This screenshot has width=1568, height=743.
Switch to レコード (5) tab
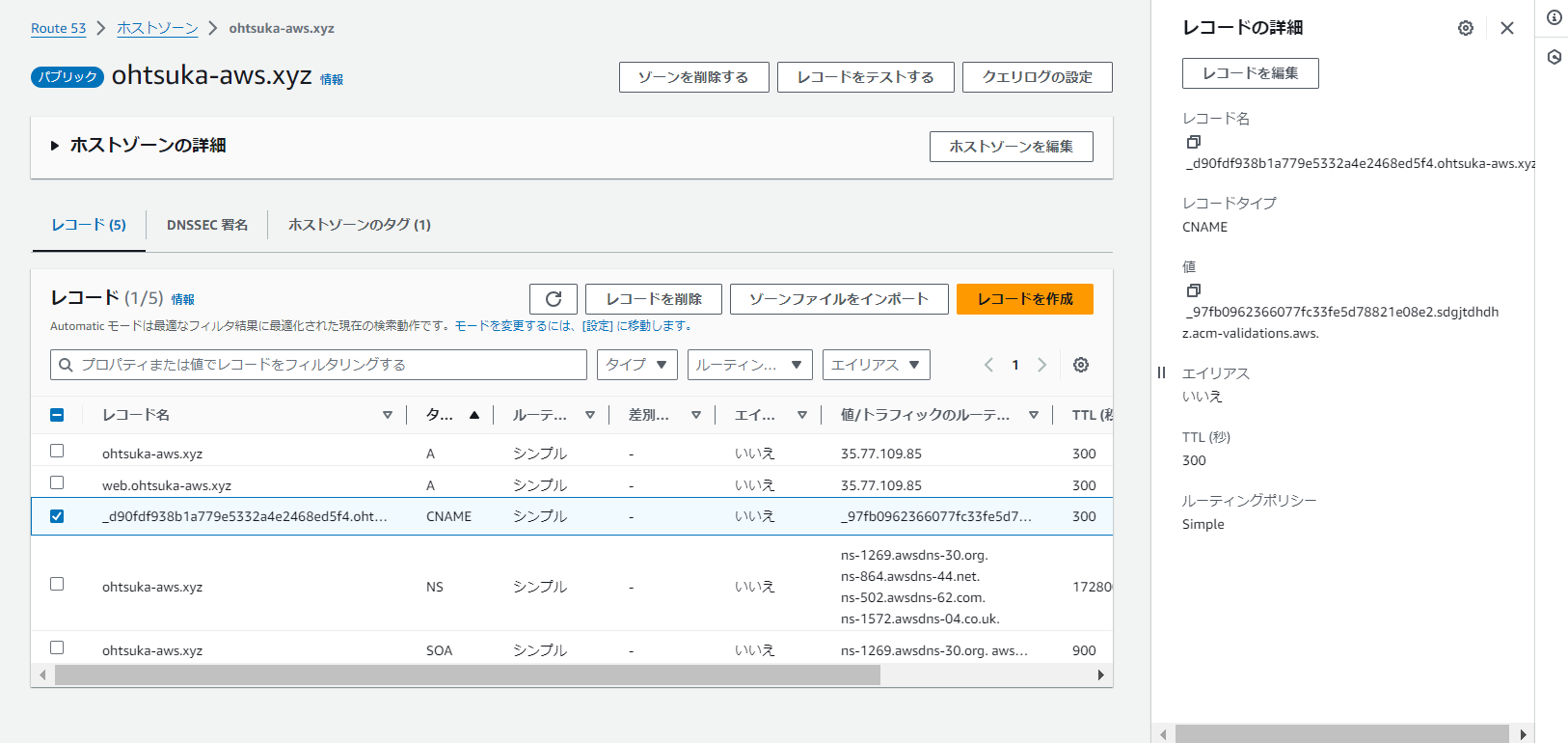pos(89,225)
